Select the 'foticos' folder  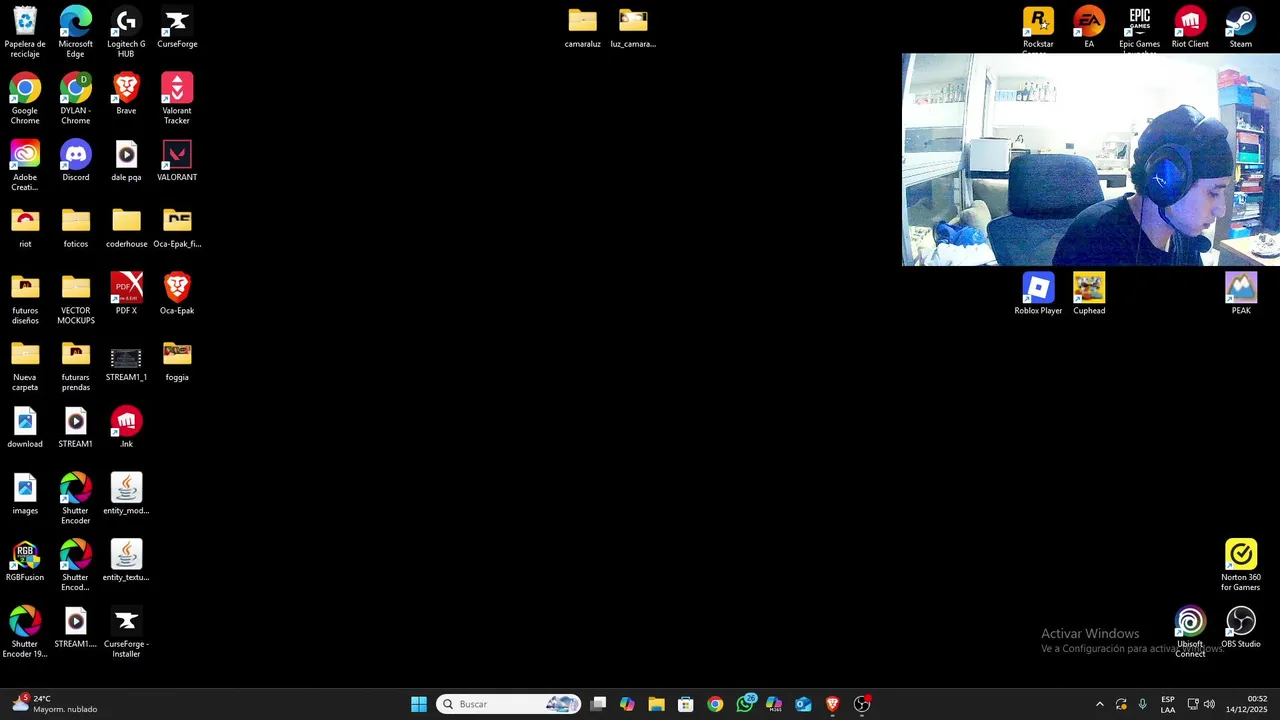click(x=75, y=227)
